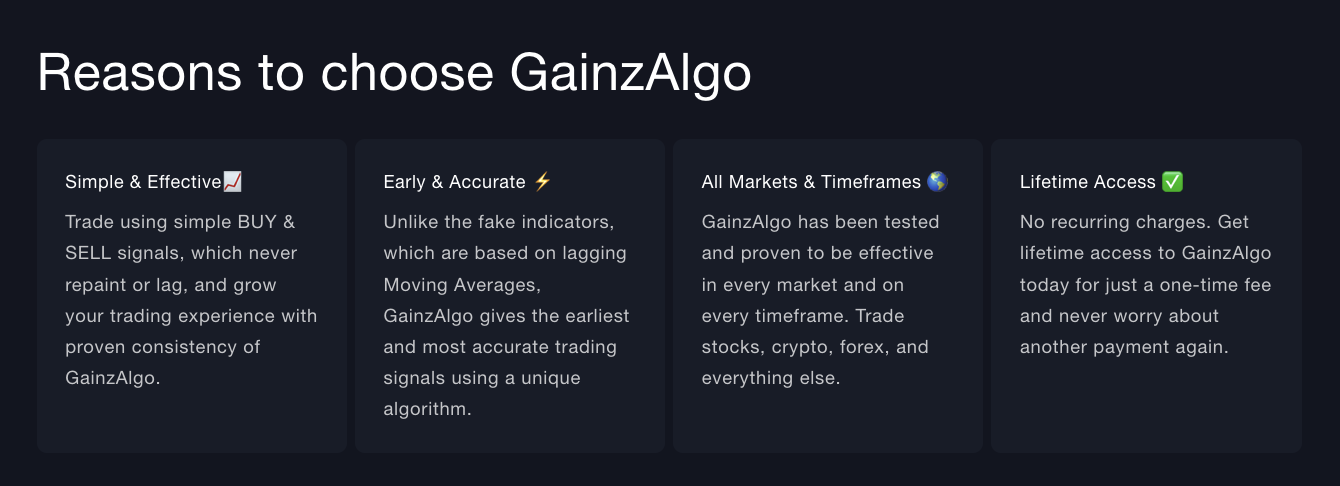Screen dimensions: 1340x486
Task: Click the "everything else." text
Action: (x=770, y=378)
